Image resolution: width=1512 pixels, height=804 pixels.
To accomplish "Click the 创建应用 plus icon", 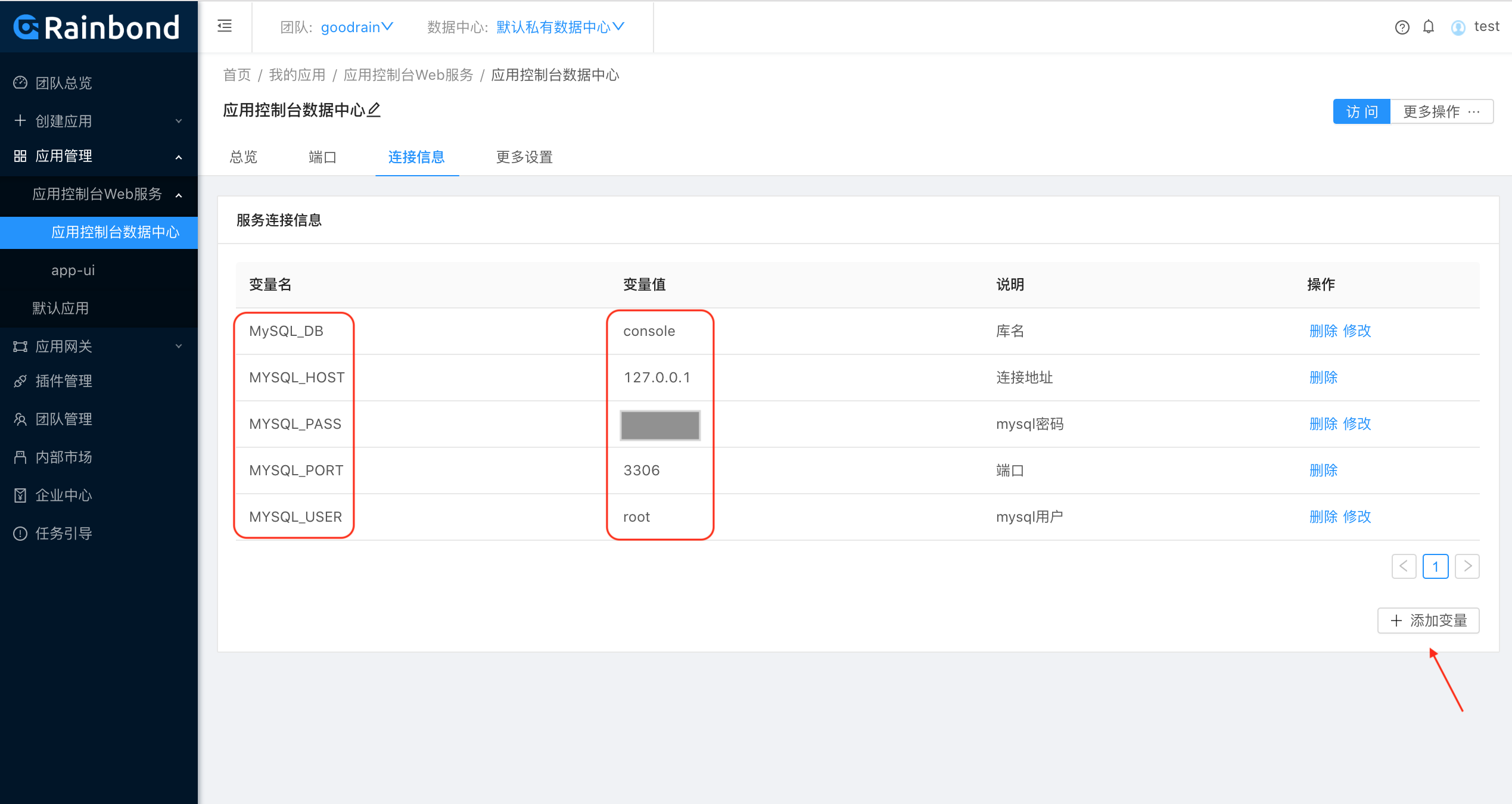I will coord(20,120).
